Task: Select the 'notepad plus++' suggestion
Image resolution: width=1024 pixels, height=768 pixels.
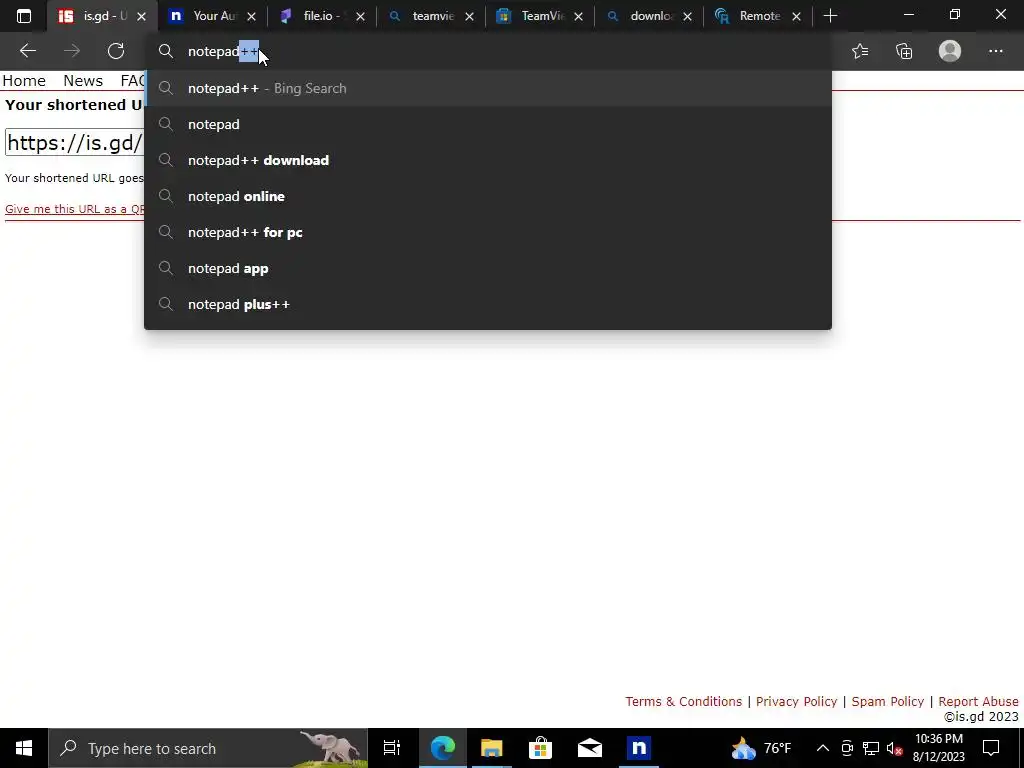Action: pyautogui.click(x=488, y=304)
